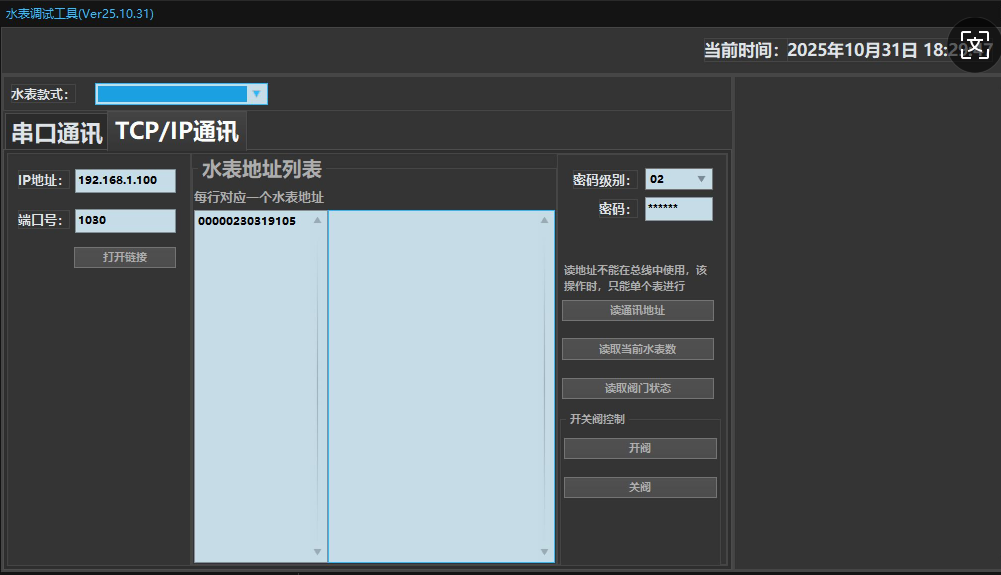Click up arrow of address list scrollbar

[x=318, y=220]
